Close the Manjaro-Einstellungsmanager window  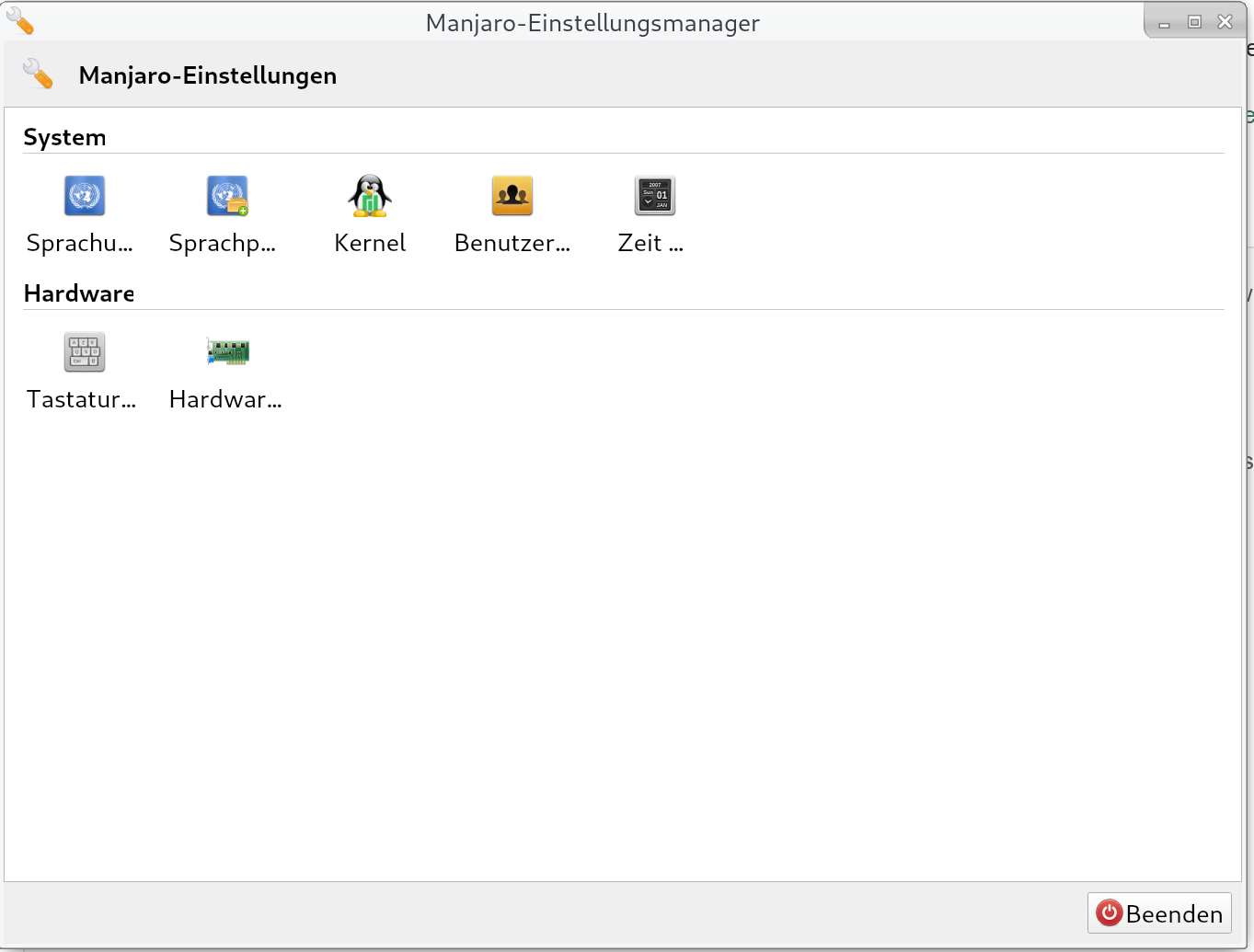(1225, 22)
